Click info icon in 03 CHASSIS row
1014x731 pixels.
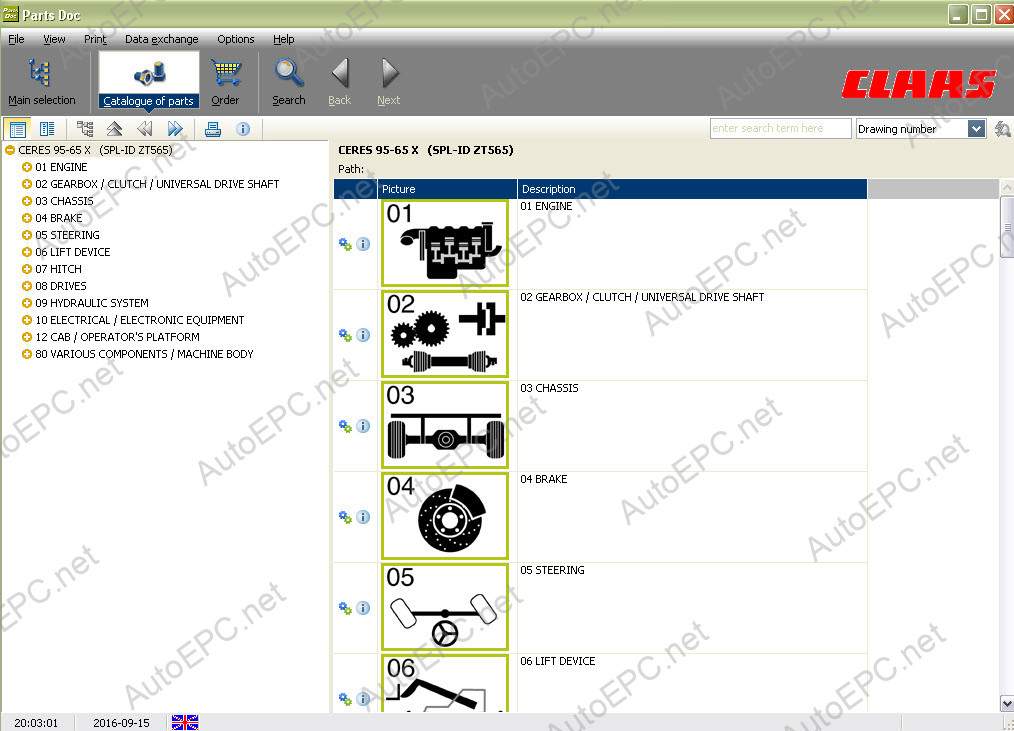[x=363, y=426]
